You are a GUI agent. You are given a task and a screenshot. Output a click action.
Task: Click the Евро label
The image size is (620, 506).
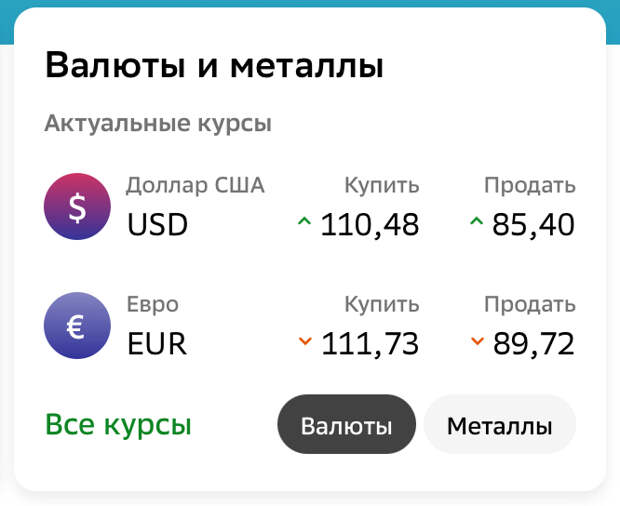pos(152,304)
